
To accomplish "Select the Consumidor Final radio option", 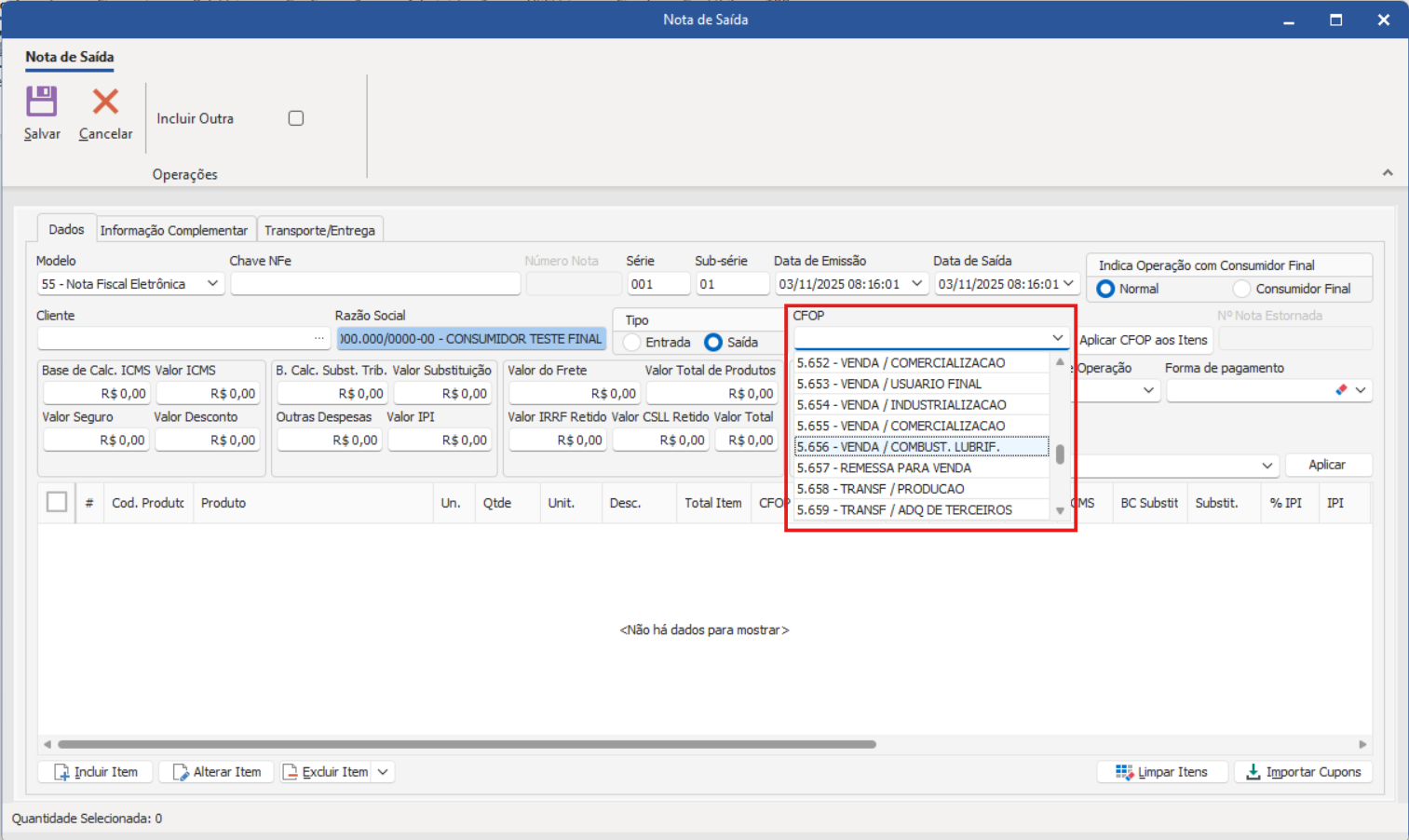I will pyautogui.click(x=1241, y=289).
